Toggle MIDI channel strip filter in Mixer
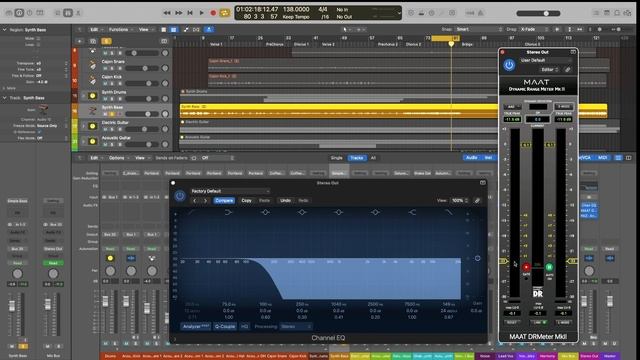This screenshot has width=640, height=360. [x=602, y=158]
